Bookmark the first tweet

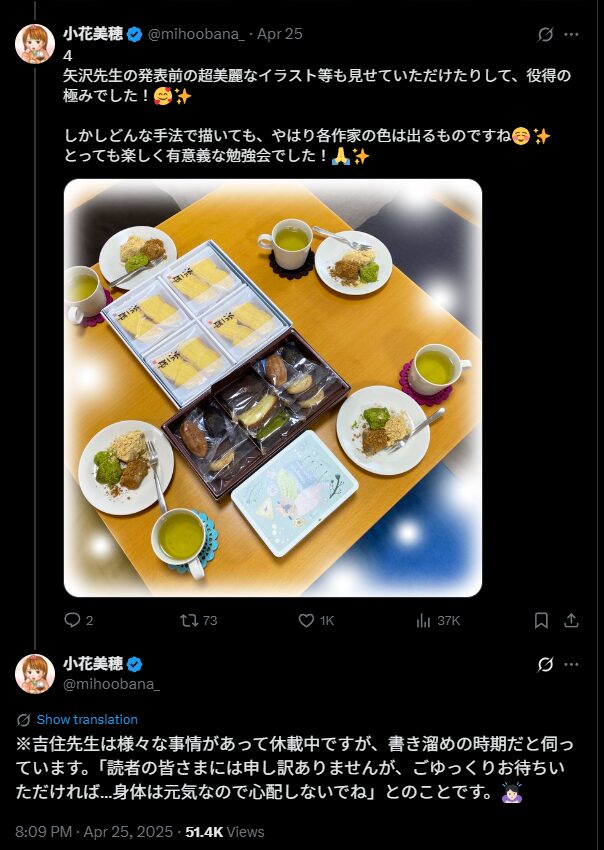point(541,621)
